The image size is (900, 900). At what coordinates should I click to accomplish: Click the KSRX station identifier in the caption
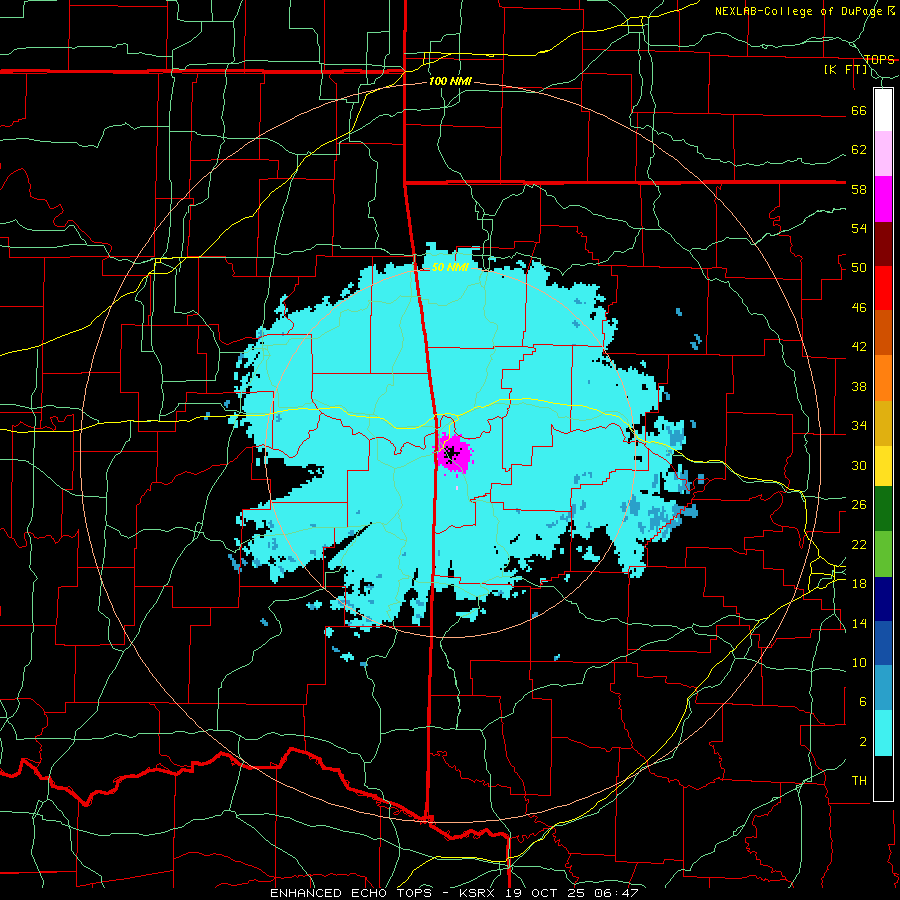pyautogui.click(x=479, y=893)
